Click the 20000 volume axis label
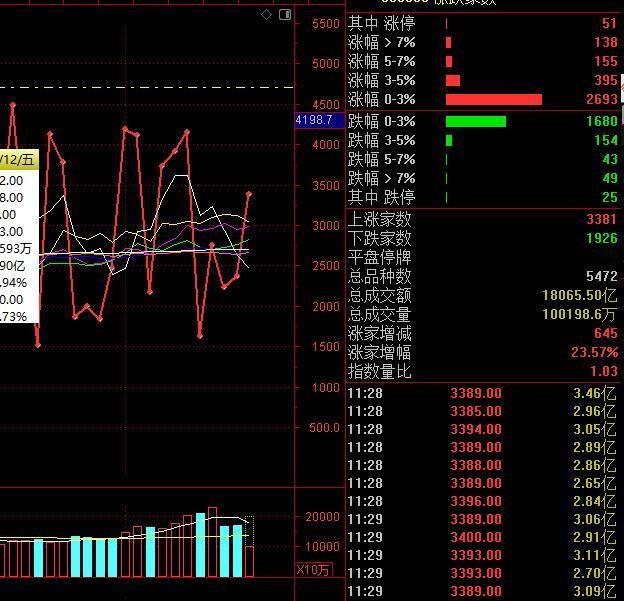 (x=322, y=517)
